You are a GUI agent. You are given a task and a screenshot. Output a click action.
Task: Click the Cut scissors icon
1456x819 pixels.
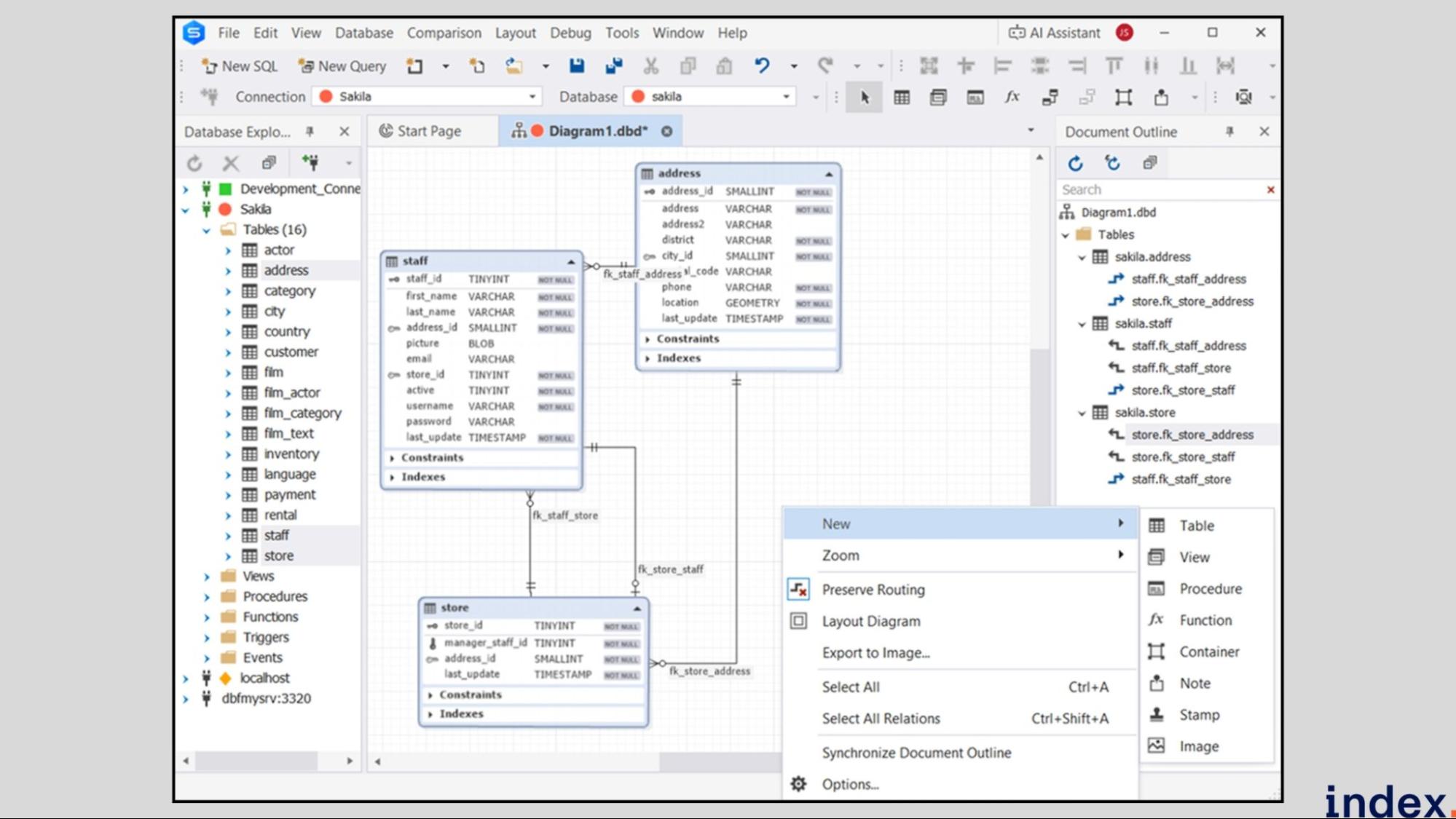[x=650, y=66]
